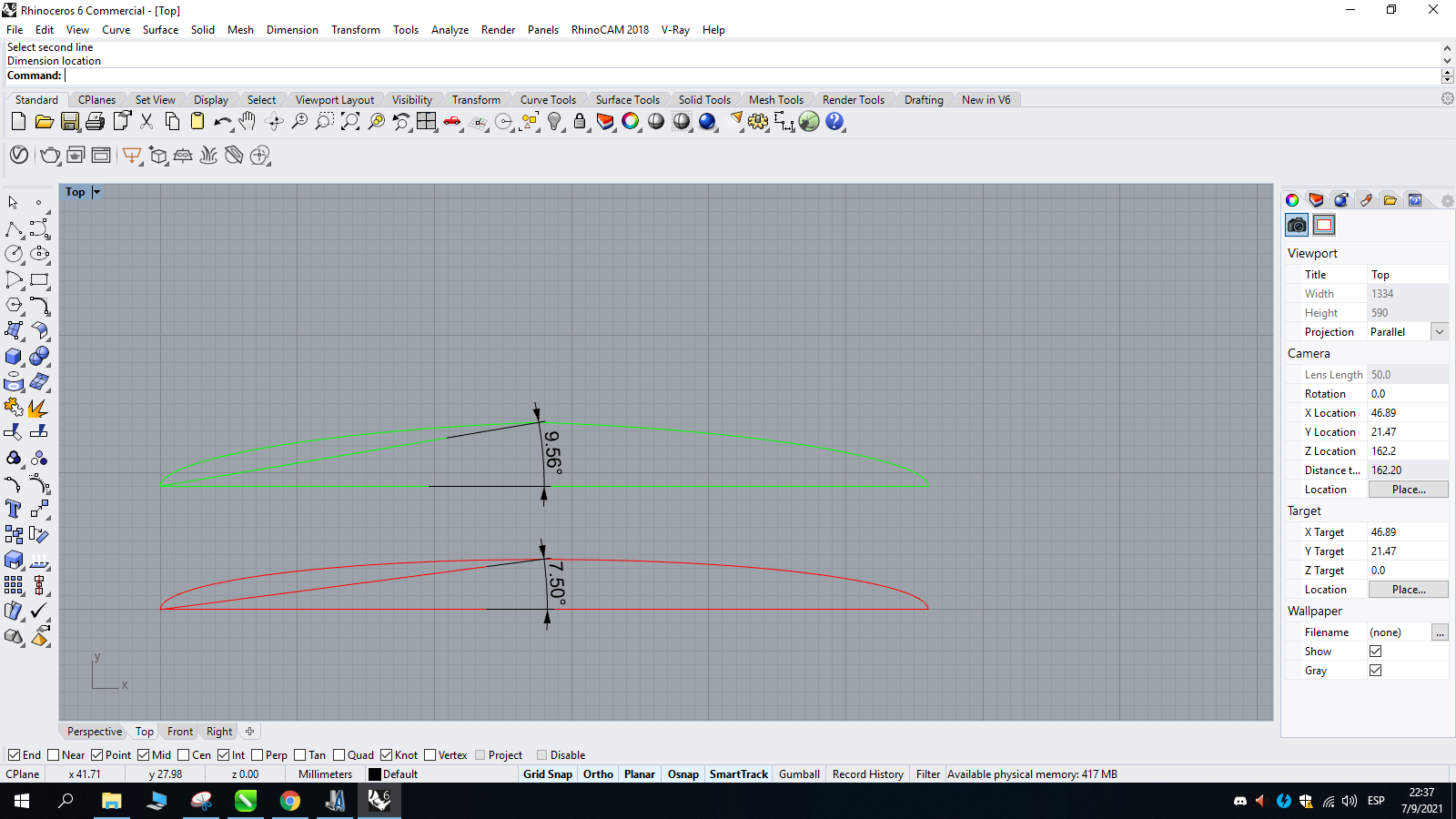Expand the Projection dropdown
Viewport: 1456px width, 819px height.
click(1440, 332)
